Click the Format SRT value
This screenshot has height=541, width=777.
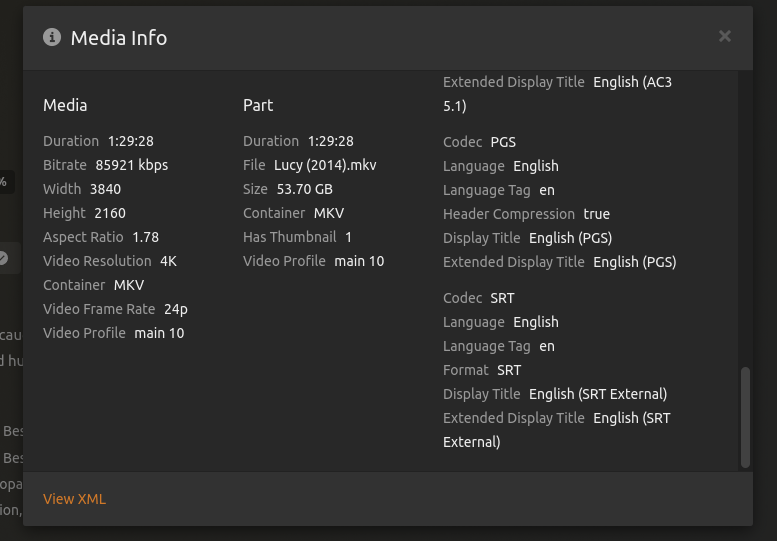[509, 370]
